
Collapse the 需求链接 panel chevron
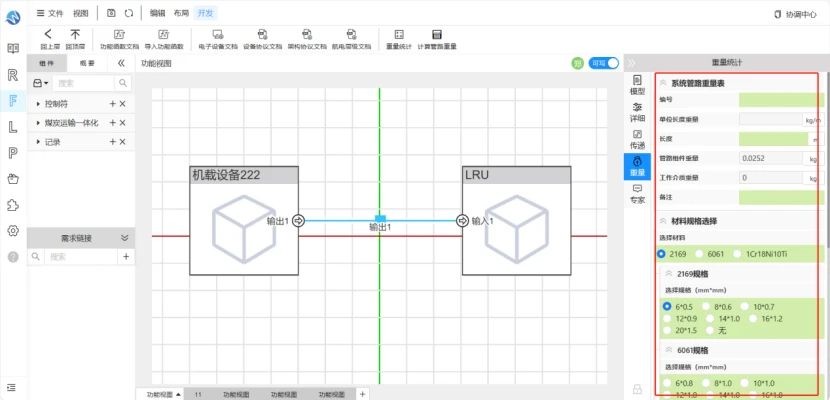(125, 238)
